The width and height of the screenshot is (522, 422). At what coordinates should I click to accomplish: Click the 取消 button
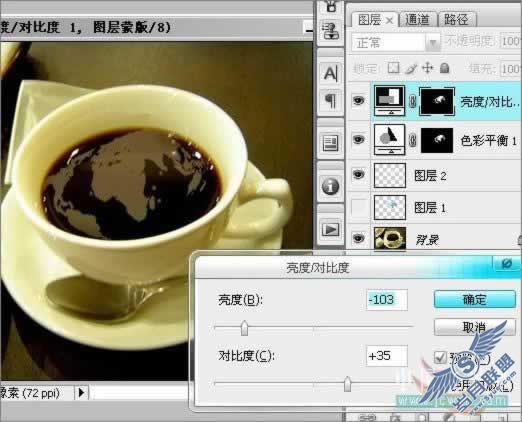(475, 327)
